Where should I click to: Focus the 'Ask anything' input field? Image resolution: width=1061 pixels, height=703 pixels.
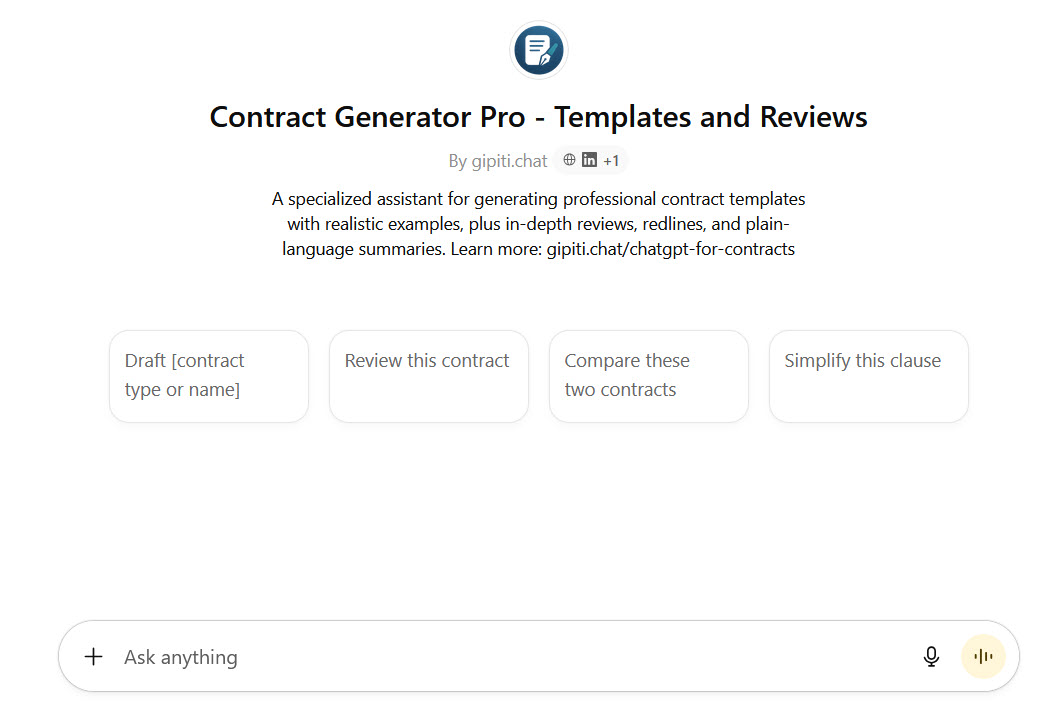point(400,657)
